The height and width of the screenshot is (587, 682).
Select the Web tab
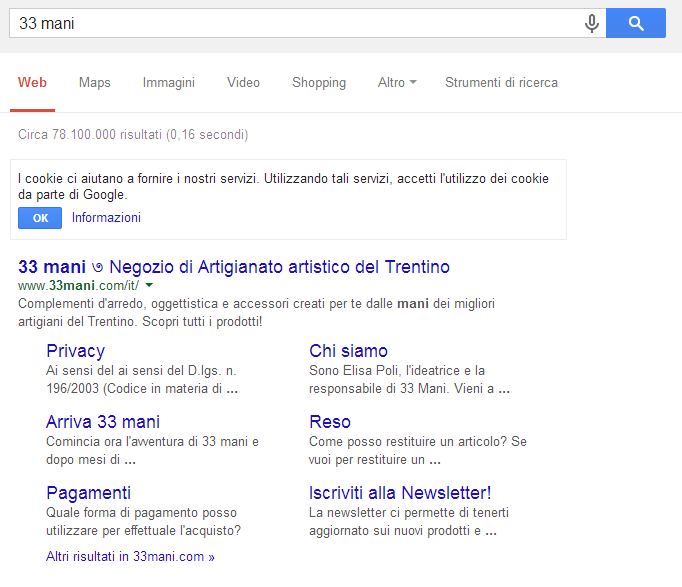click(32, 82)
